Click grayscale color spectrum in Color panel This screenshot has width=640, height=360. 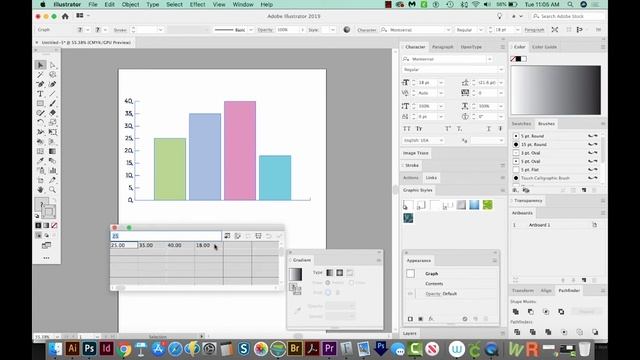click(556, 90)
